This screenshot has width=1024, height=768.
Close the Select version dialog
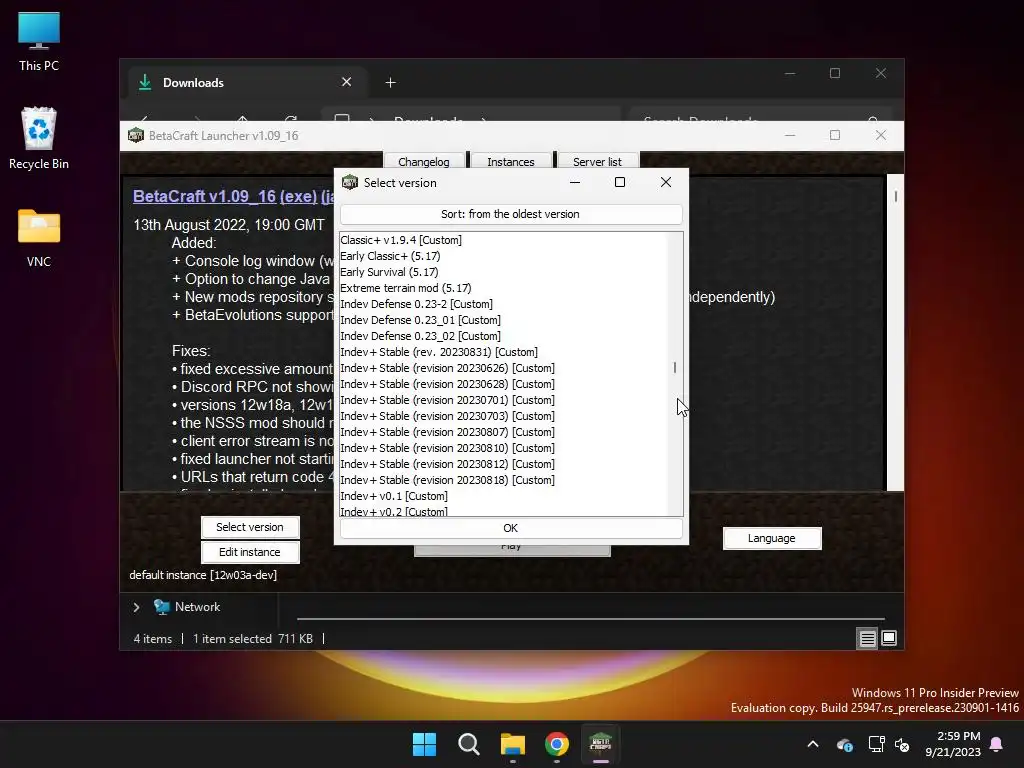665,182
